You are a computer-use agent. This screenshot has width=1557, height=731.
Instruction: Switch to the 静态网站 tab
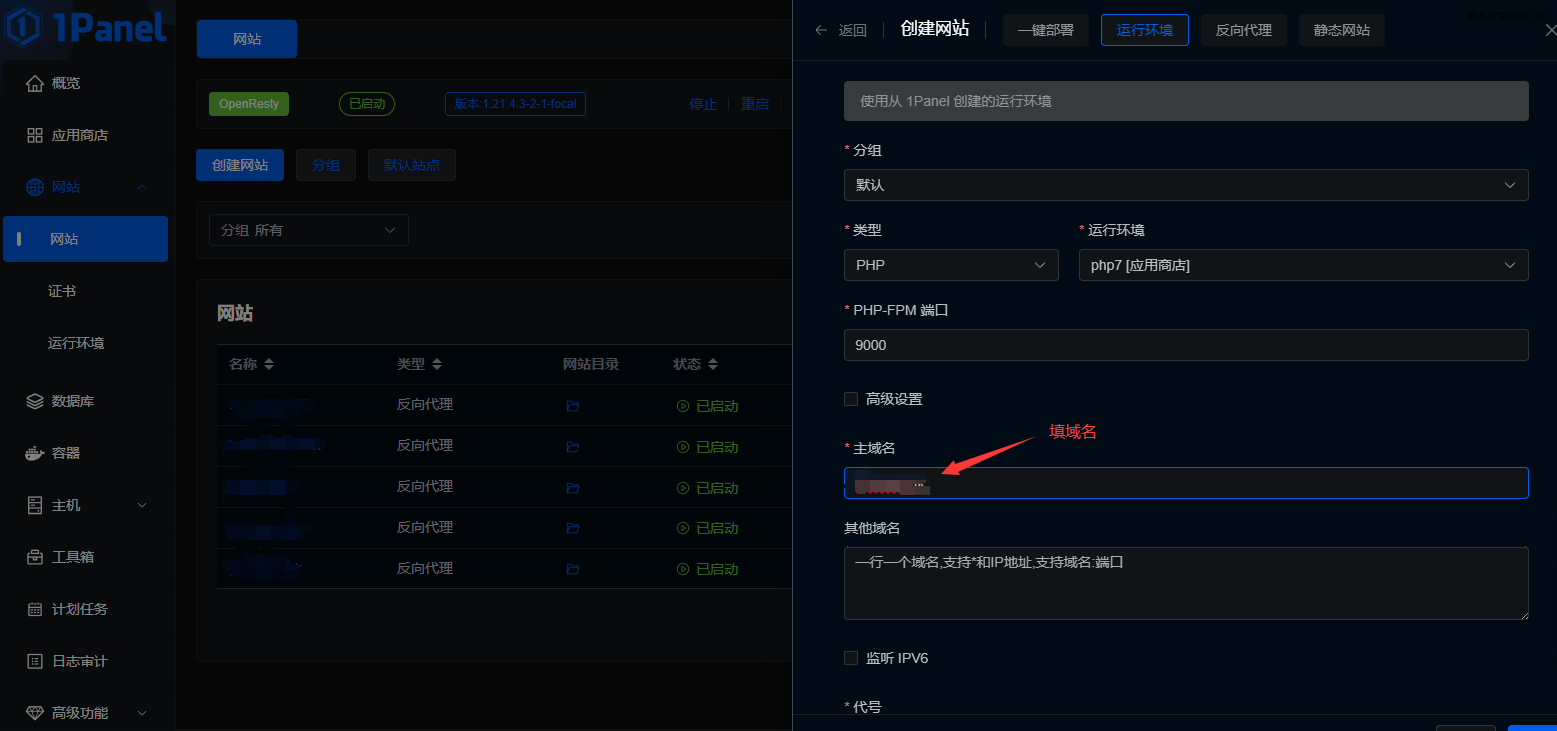coord(1342,30)
